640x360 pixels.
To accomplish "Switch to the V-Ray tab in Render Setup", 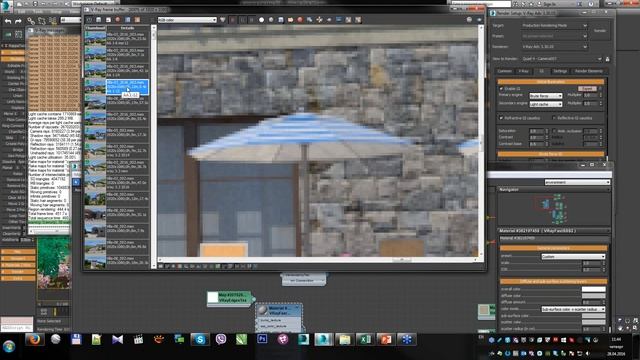I will tap(523, 71).
